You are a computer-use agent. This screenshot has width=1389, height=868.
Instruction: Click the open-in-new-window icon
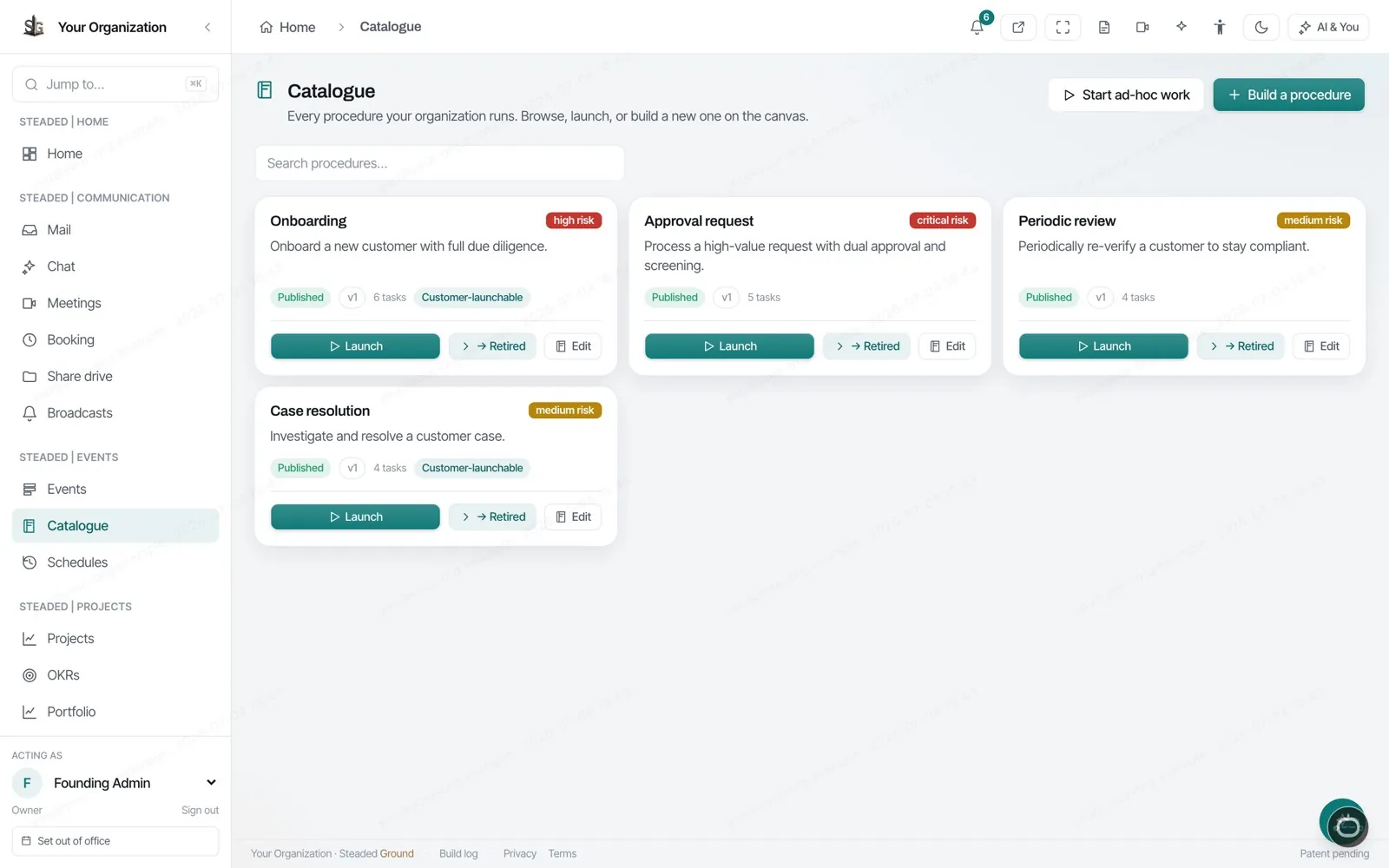[1018, 27]
